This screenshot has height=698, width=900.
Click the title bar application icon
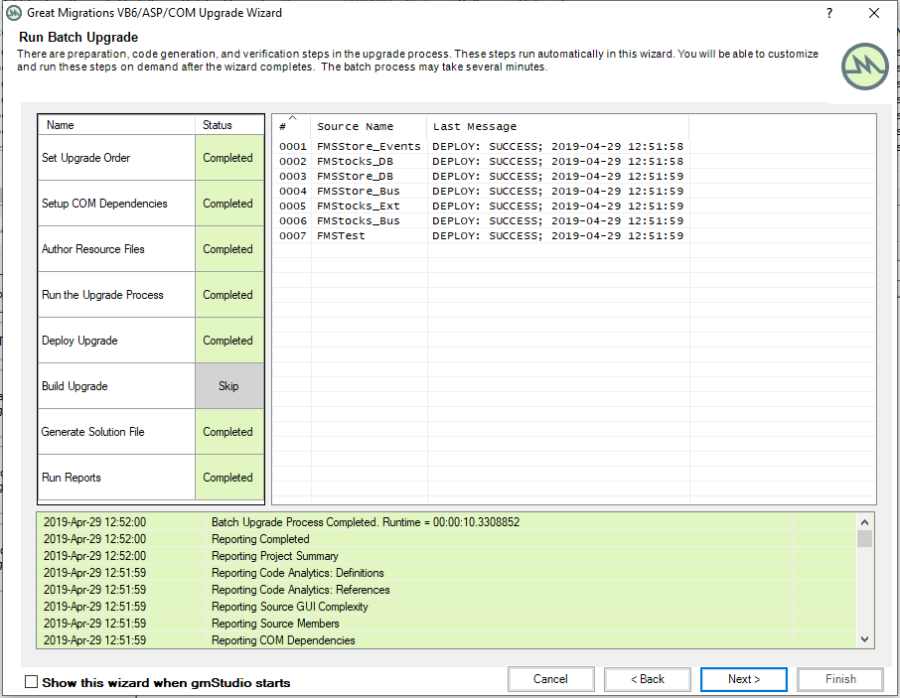pos(14,13)
